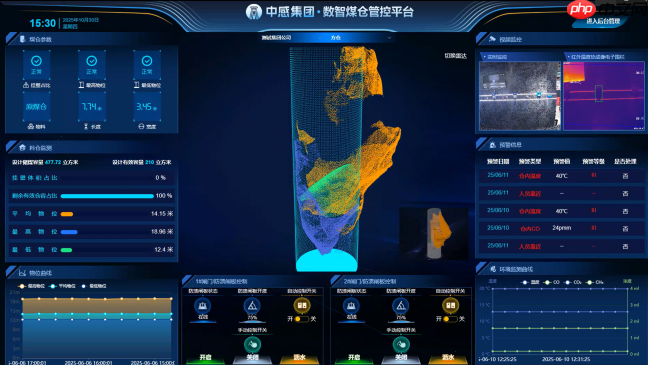Click the blue highest level bar
The height and width of the screenshot is (365, 648).
coord(69,232)
